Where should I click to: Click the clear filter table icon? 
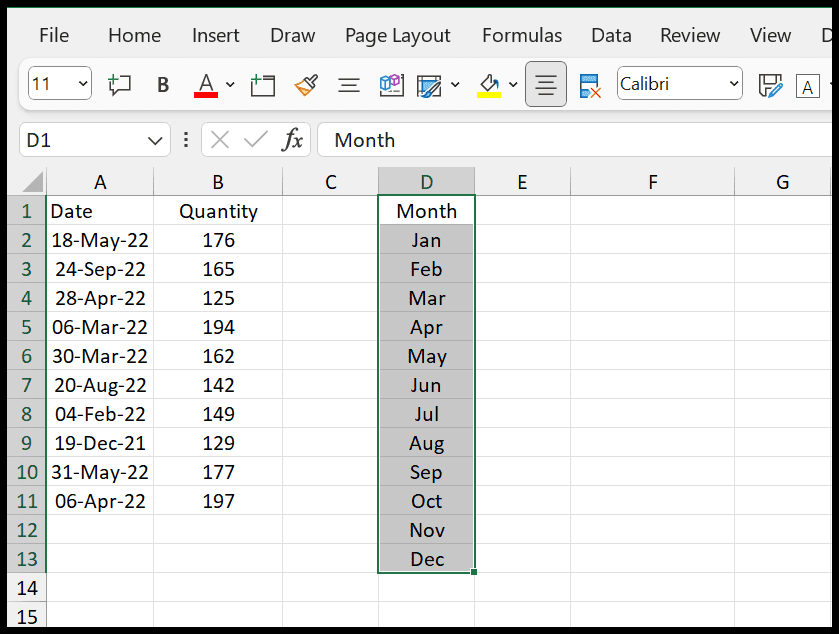[x=590, y=86]
